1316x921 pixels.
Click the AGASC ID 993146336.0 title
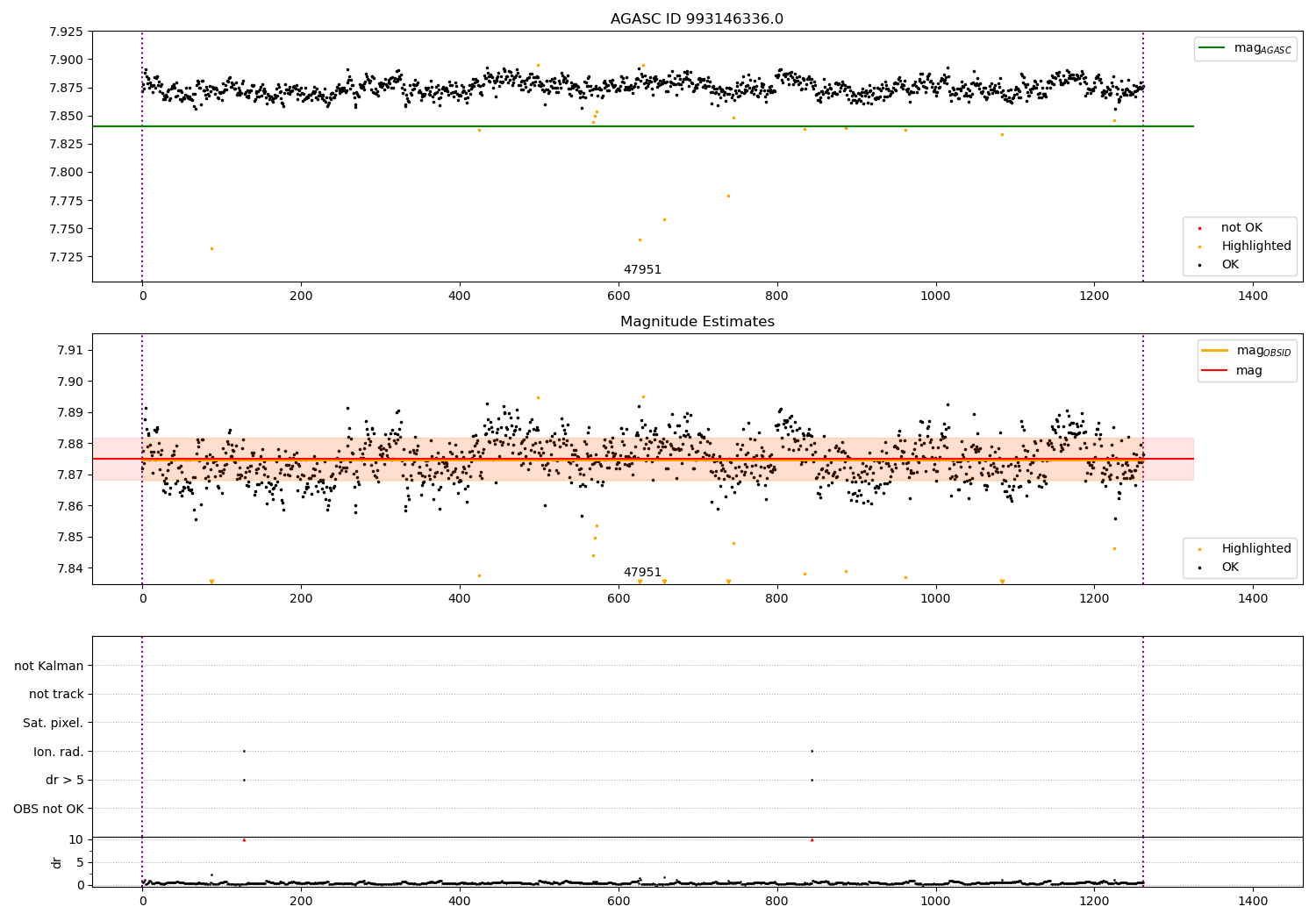pyautogui.click(x=697, y=19)
